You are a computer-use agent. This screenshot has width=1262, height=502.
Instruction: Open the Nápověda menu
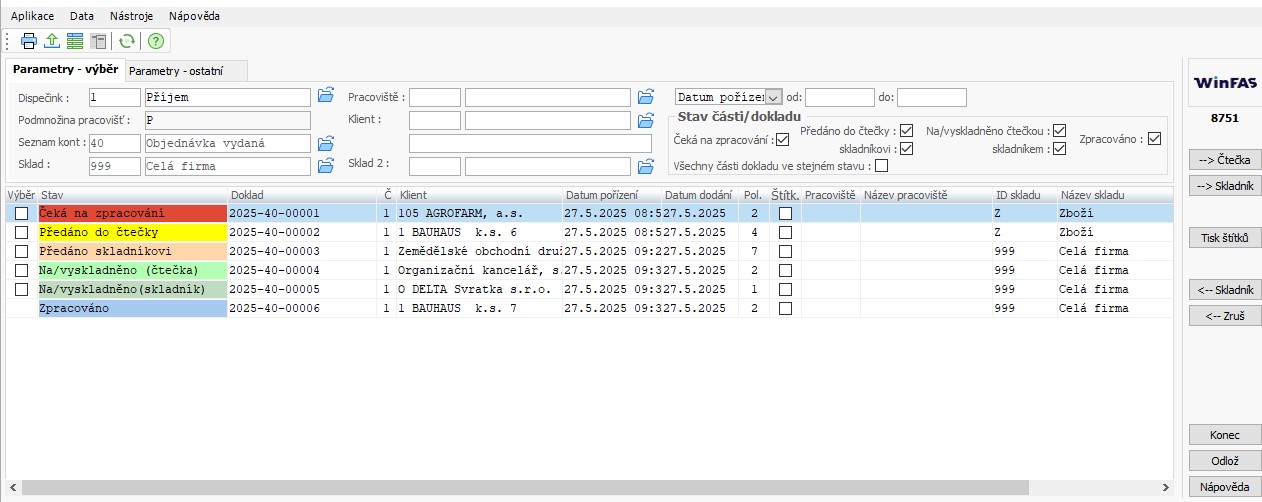(194, 16)
